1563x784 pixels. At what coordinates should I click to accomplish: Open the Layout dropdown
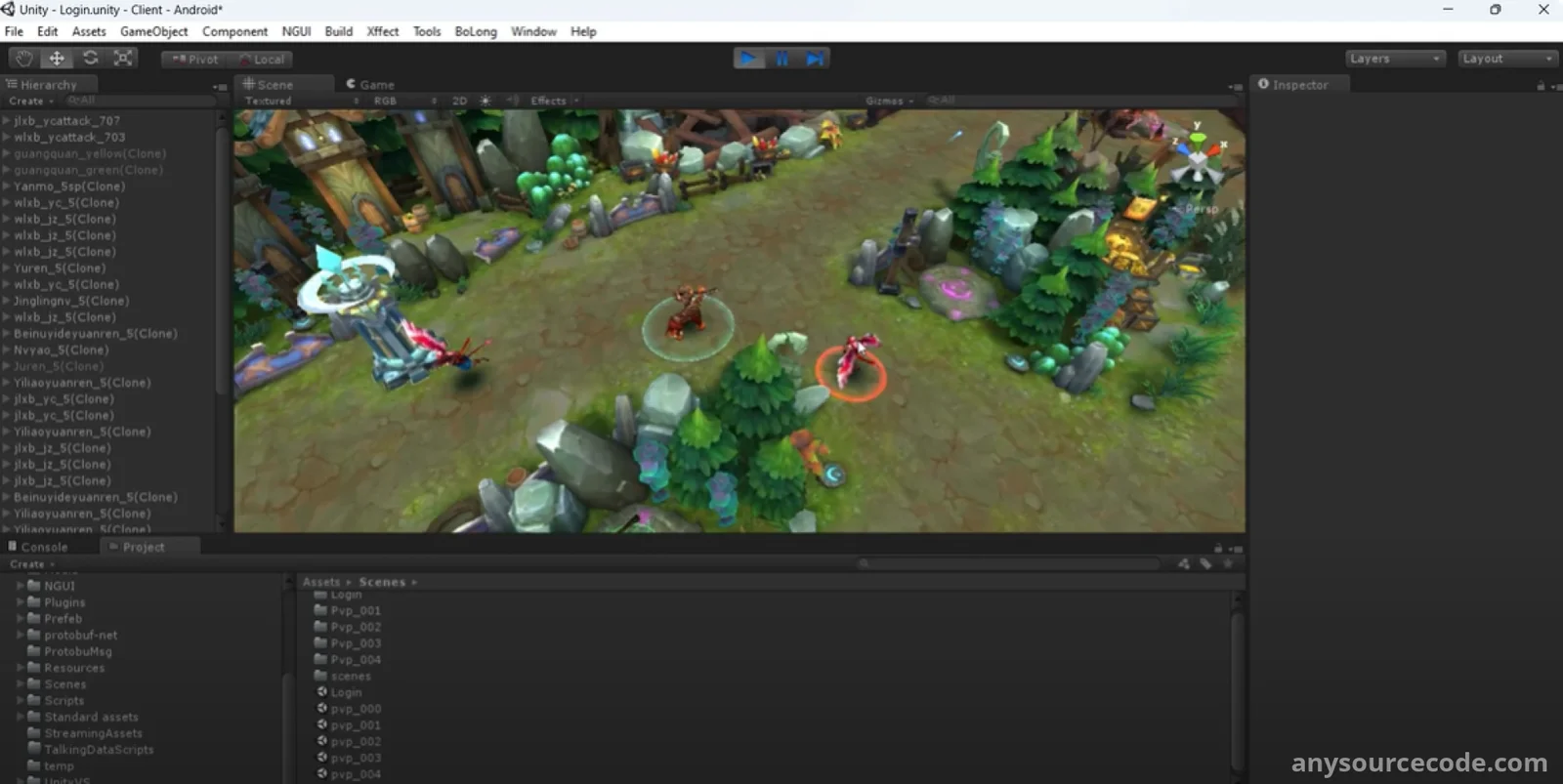point(1507,59)
